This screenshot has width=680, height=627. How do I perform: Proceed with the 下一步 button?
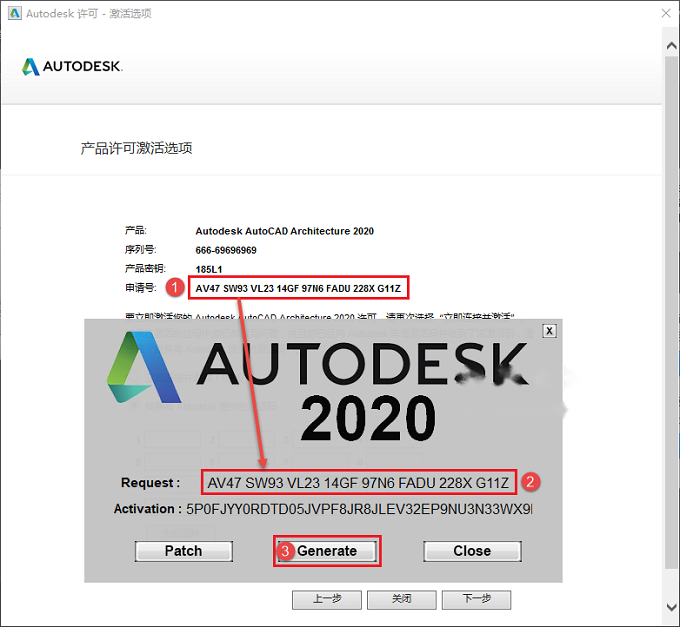(x=476, y=600)
